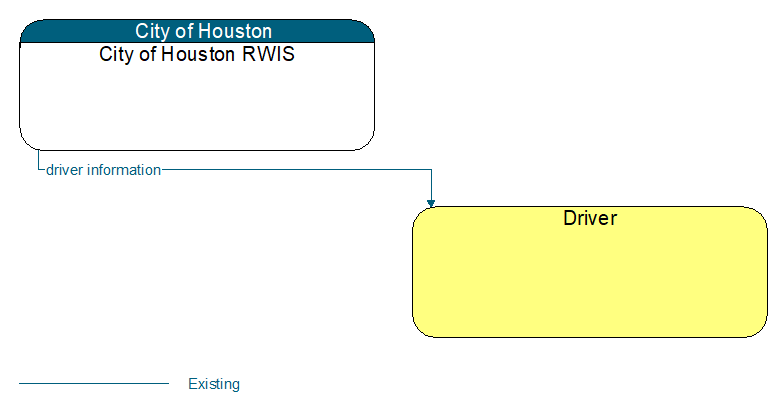The width and height of the screenshot is (783, 412).
Task: Click the Existing legend line sample
Action: pyautogui.click(x=94, y=384)
